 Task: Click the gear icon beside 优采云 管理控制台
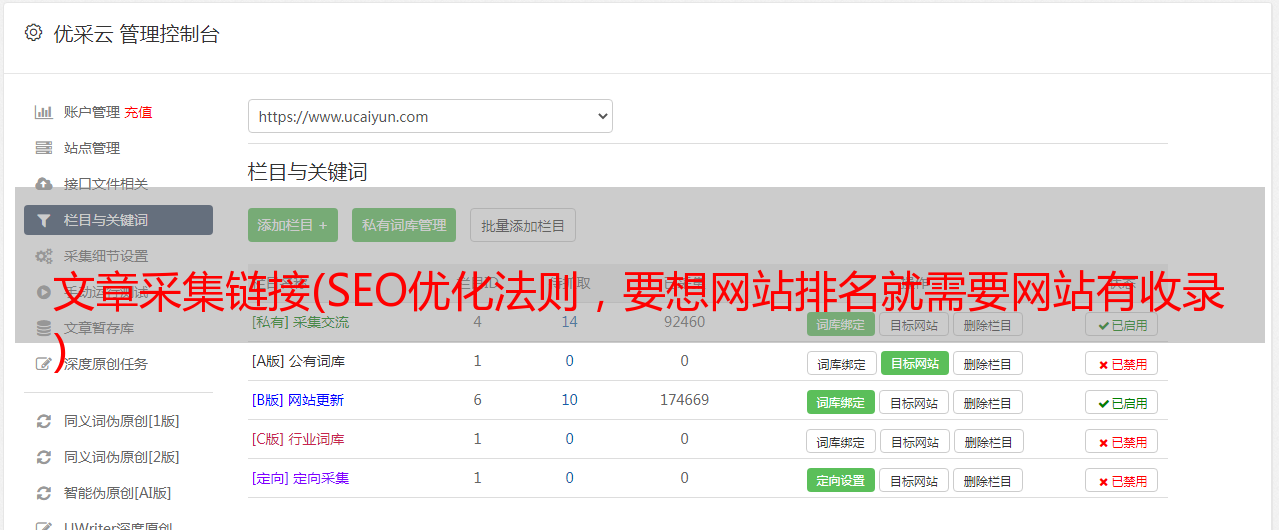(x=33, y=33)
